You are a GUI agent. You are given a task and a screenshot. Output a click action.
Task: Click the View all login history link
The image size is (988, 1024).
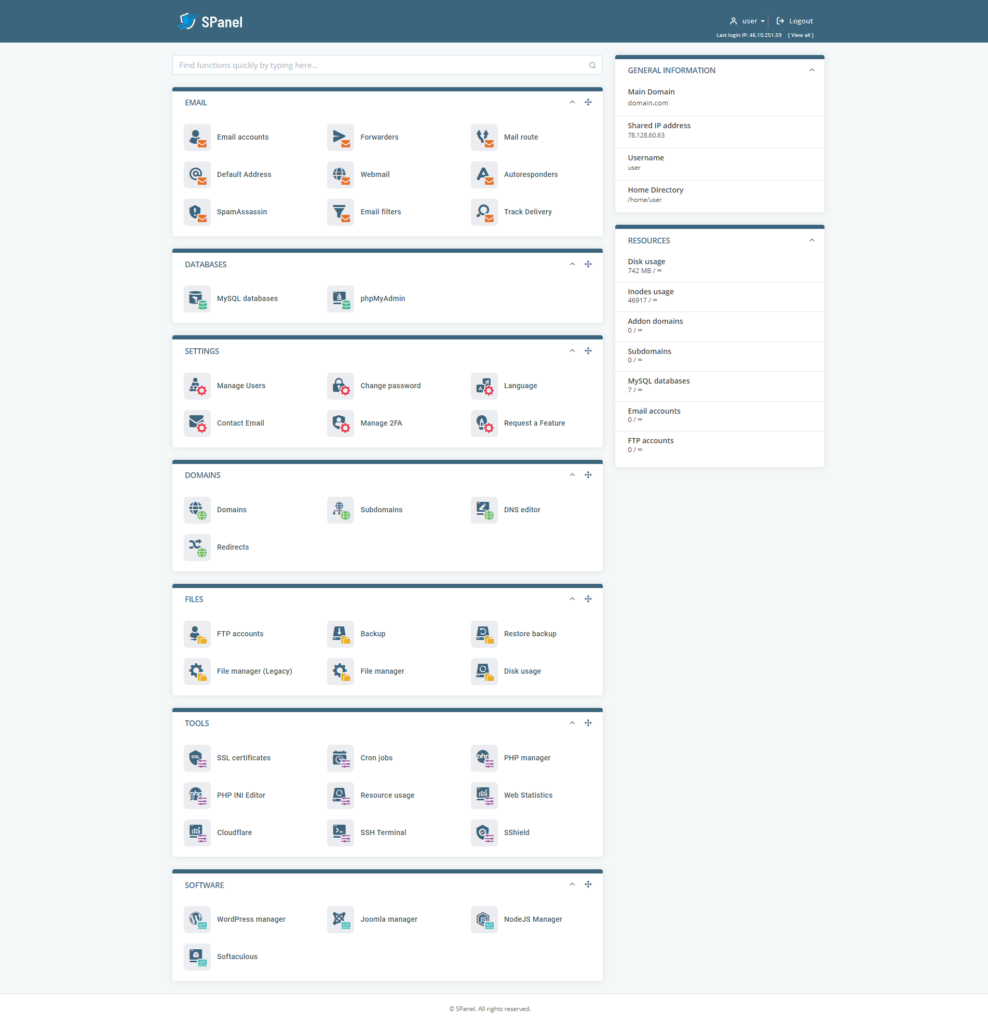click(799, 34)
